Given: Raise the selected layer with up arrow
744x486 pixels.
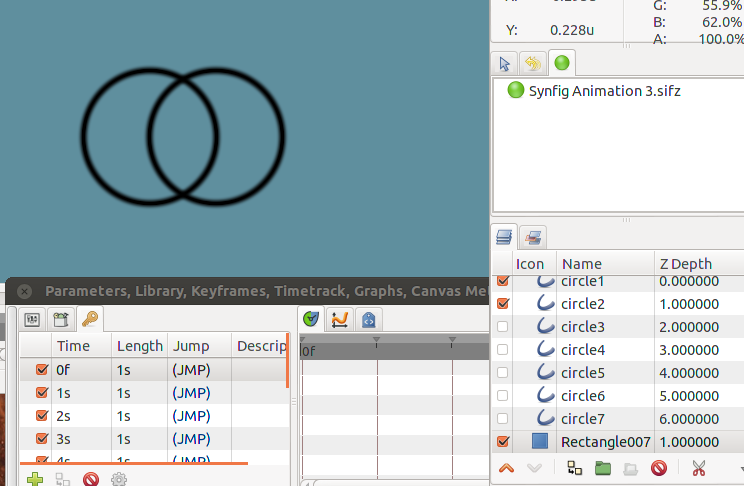Looking at the screenshot, I should click(x=506, y=468).
